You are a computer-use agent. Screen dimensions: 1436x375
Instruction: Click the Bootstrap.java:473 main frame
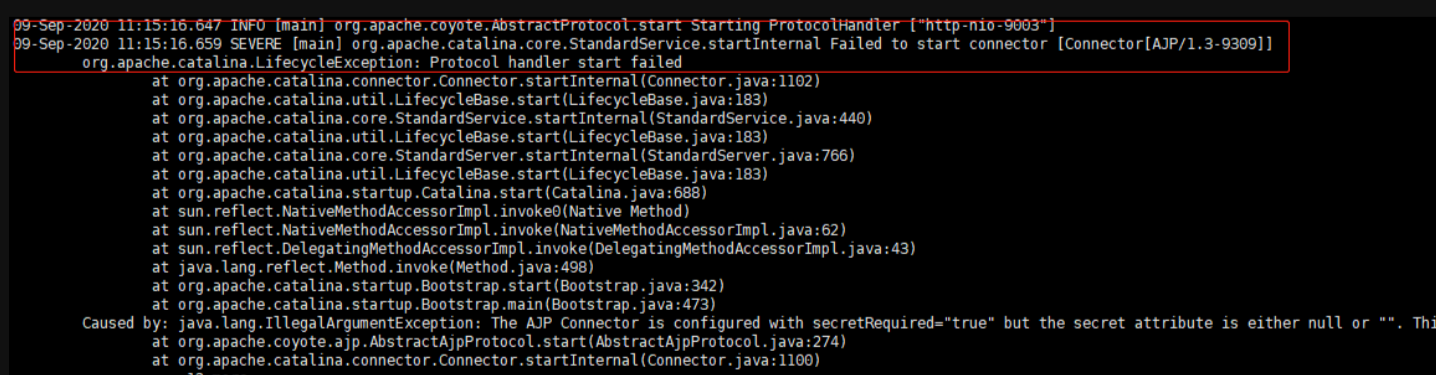(434, 304)
